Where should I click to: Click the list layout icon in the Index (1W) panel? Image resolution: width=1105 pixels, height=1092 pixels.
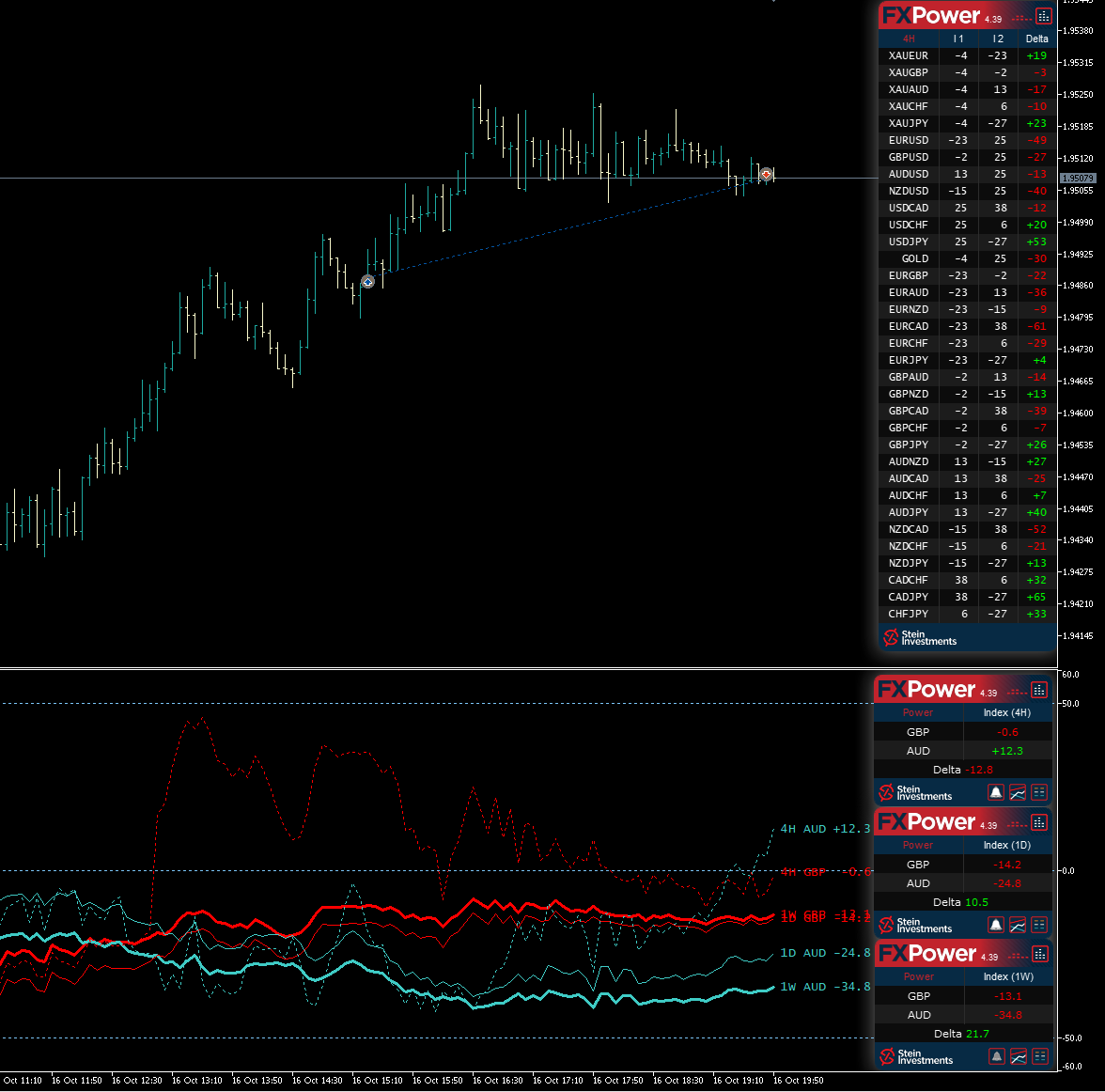1039,1056
